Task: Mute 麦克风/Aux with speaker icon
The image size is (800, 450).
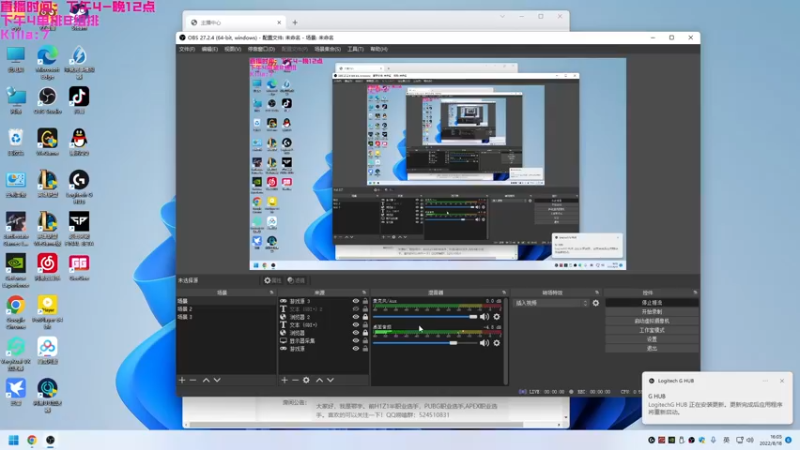Action: pyautogui.click(x=484, y=317)
